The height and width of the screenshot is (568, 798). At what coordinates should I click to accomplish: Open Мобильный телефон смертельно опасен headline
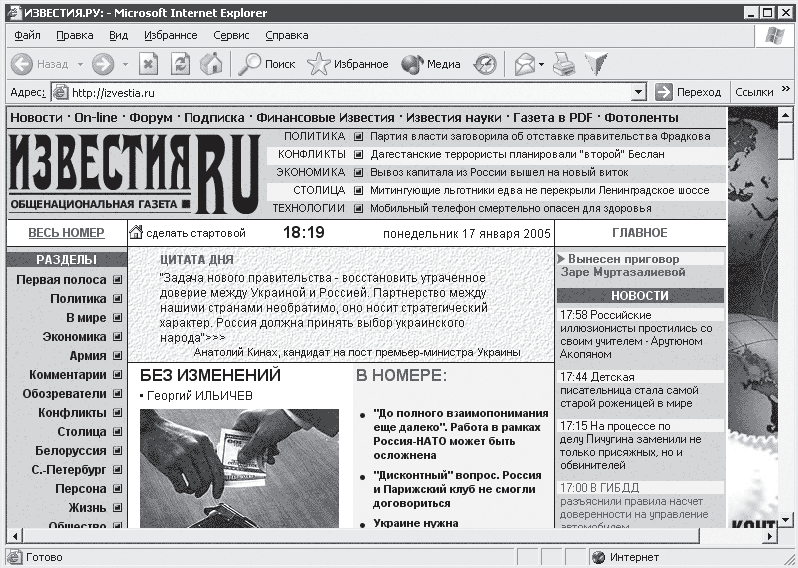pos(510,209)
